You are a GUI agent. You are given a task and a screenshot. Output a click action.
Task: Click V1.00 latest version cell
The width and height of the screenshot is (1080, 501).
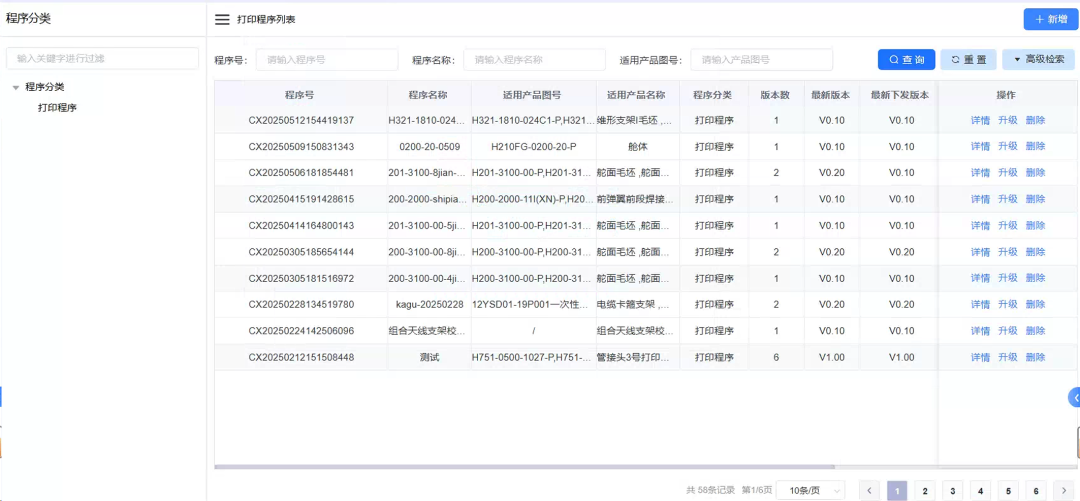click(831, 357)
